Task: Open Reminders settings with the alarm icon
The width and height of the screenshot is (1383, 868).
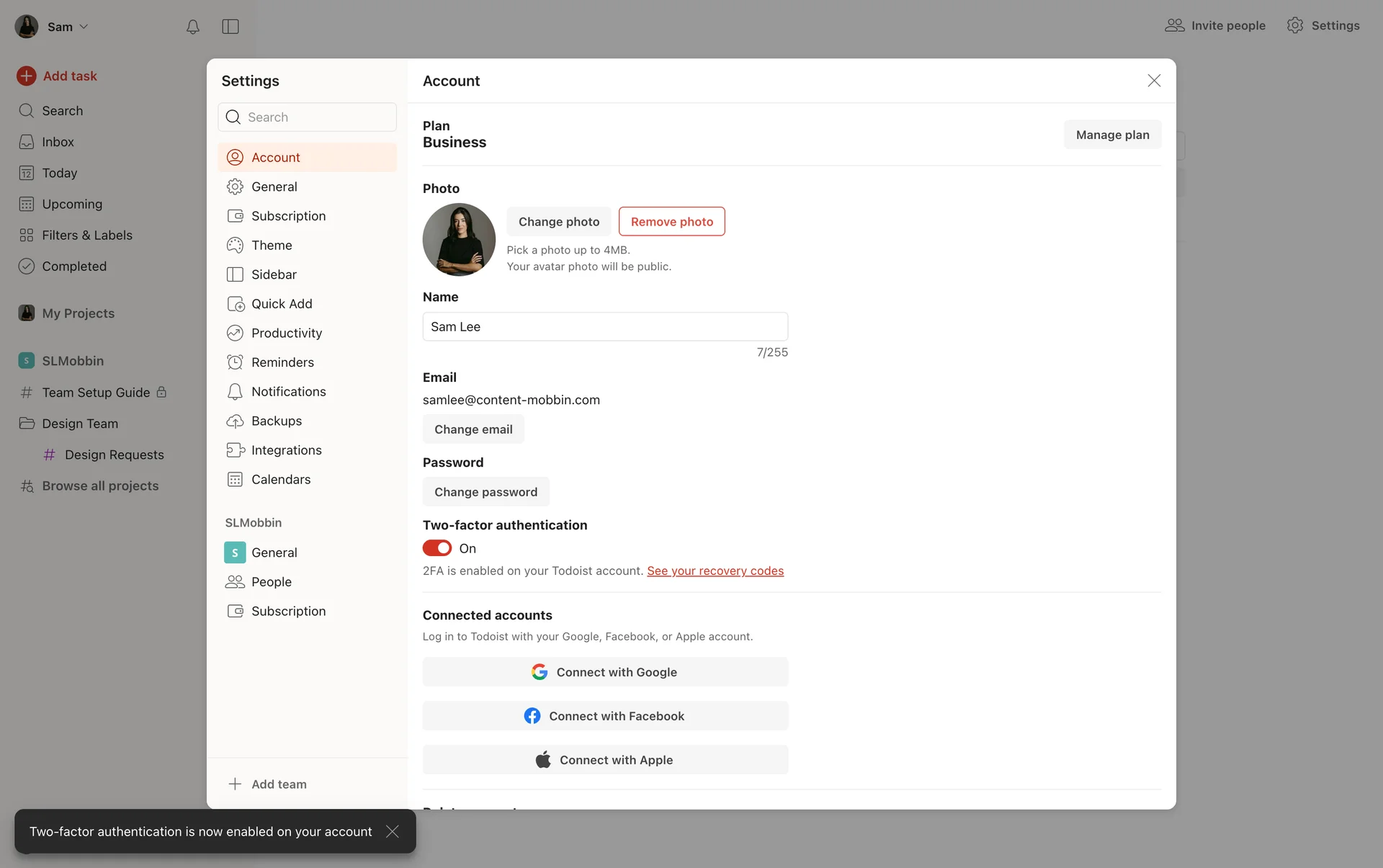Action: (236, 362)
